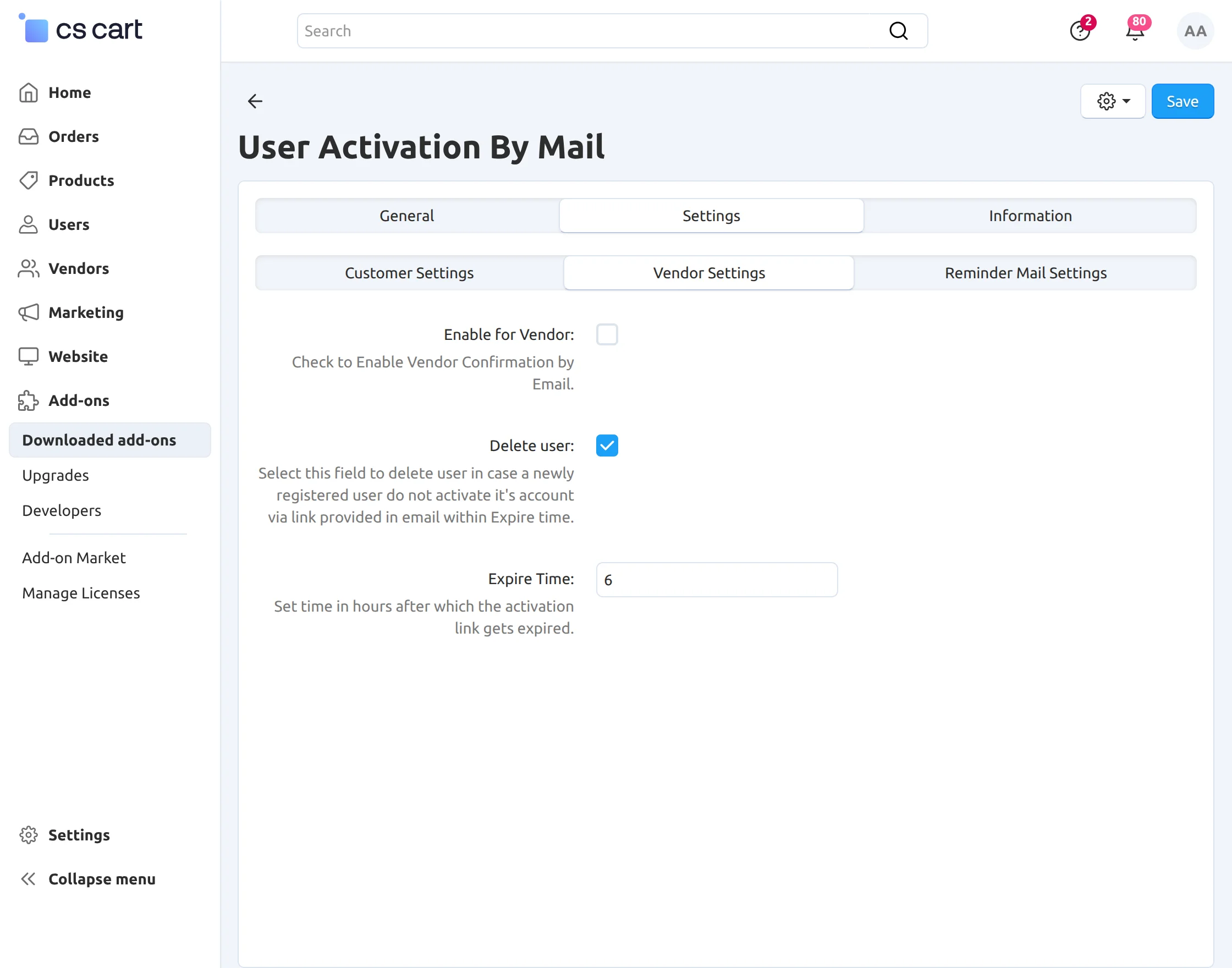1232x968 pixels.
Task: Click the blue Save button
Action: pos(1182,101)
